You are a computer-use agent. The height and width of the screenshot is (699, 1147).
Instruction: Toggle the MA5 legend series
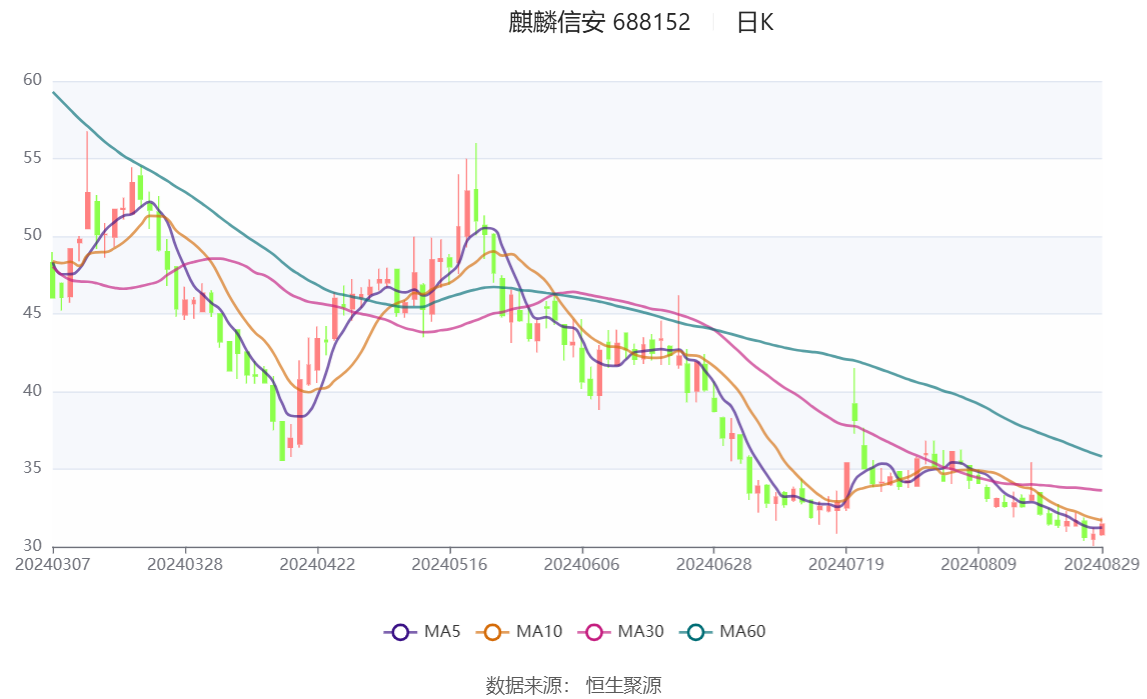click(422, 632)
